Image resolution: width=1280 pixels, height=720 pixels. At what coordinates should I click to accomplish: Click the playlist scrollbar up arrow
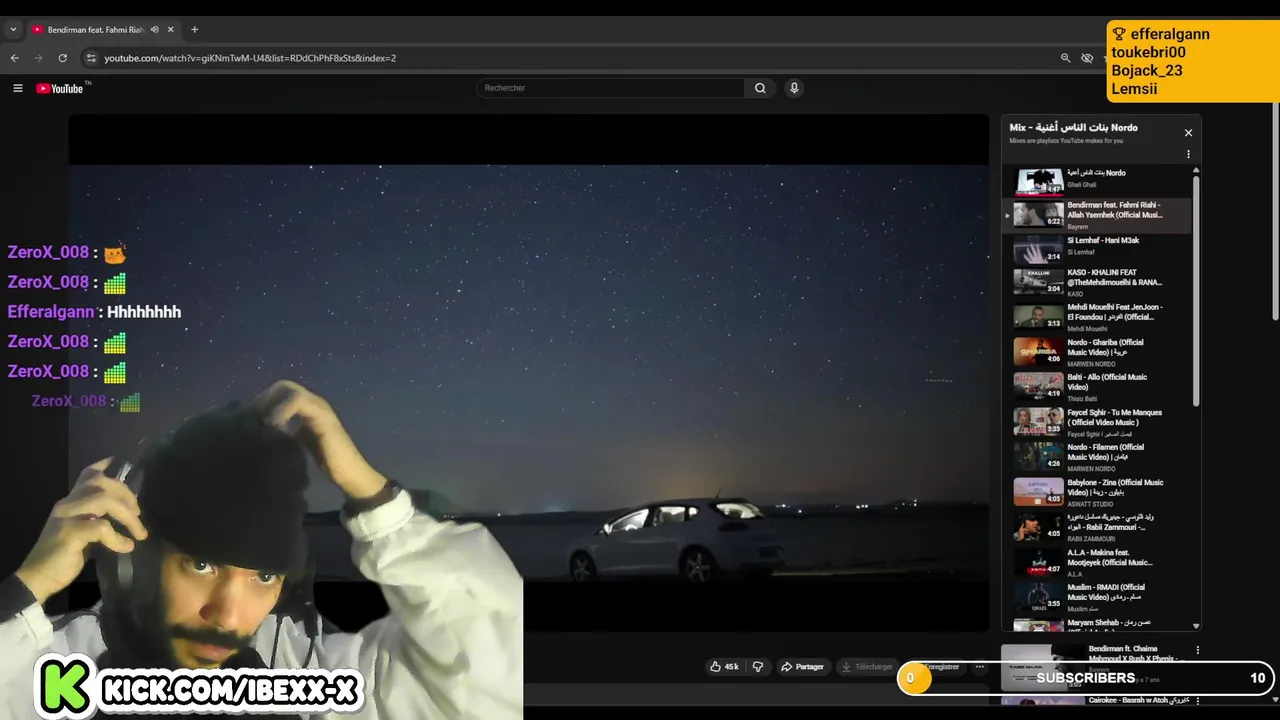click(1196, 170)
